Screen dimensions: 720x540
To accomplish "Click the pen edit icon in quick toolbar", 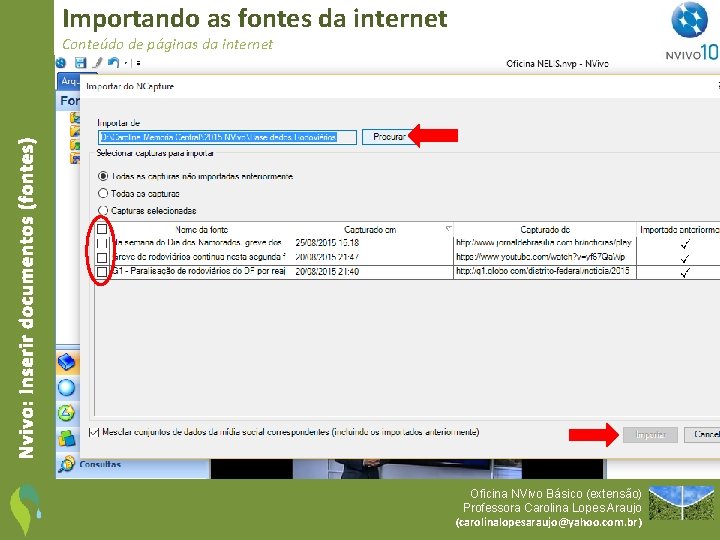I will coord(98,63).
